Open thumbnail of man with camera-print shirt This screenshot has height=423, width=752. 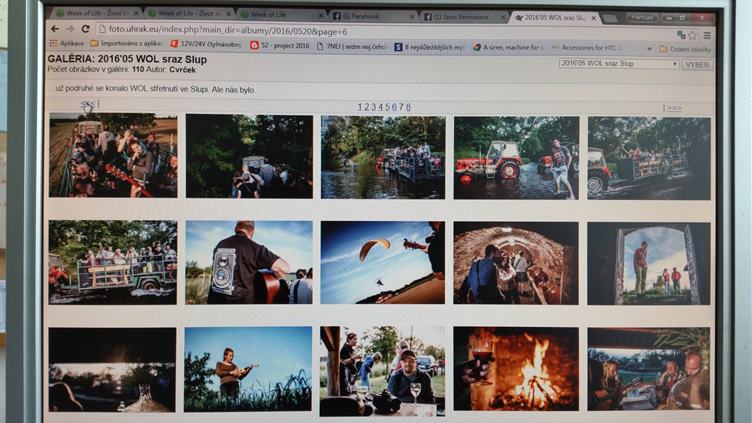[249, 262]
